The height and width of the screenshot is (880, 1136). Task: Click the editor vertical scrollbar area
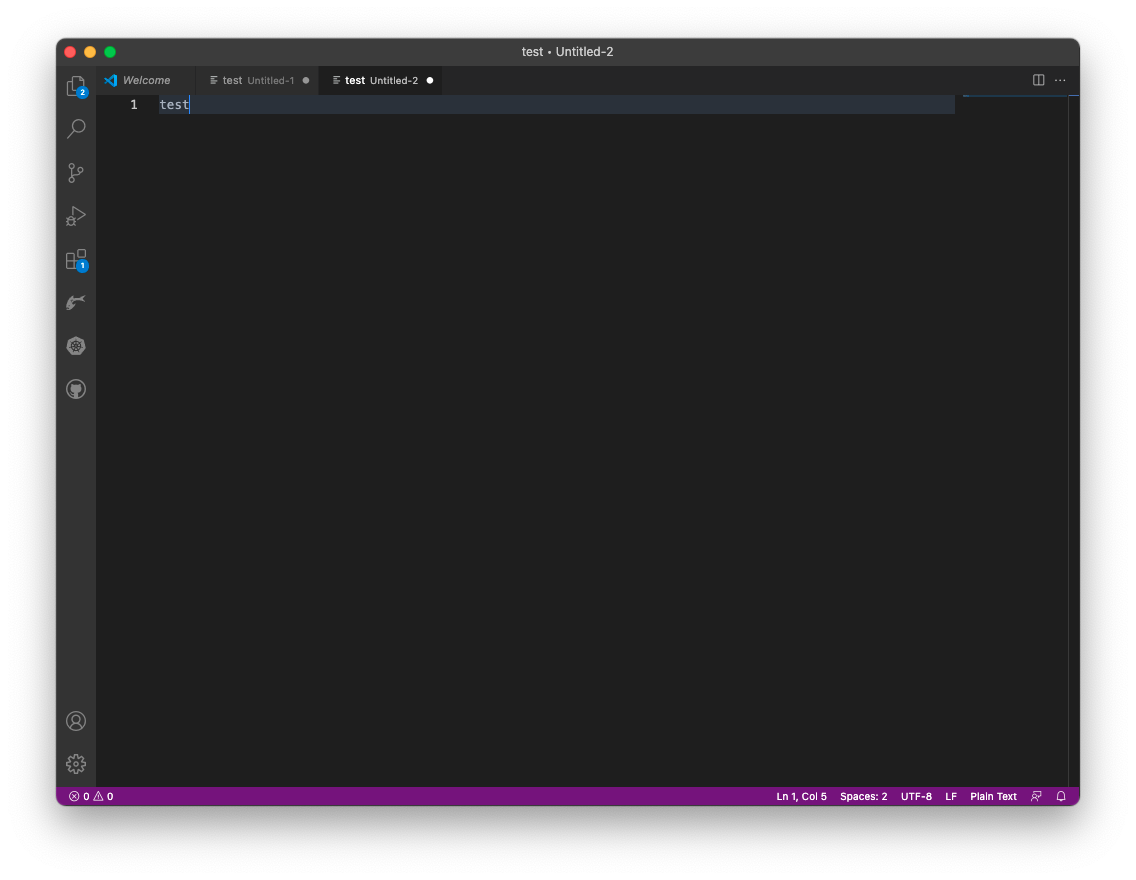[x=1074, y=440]
